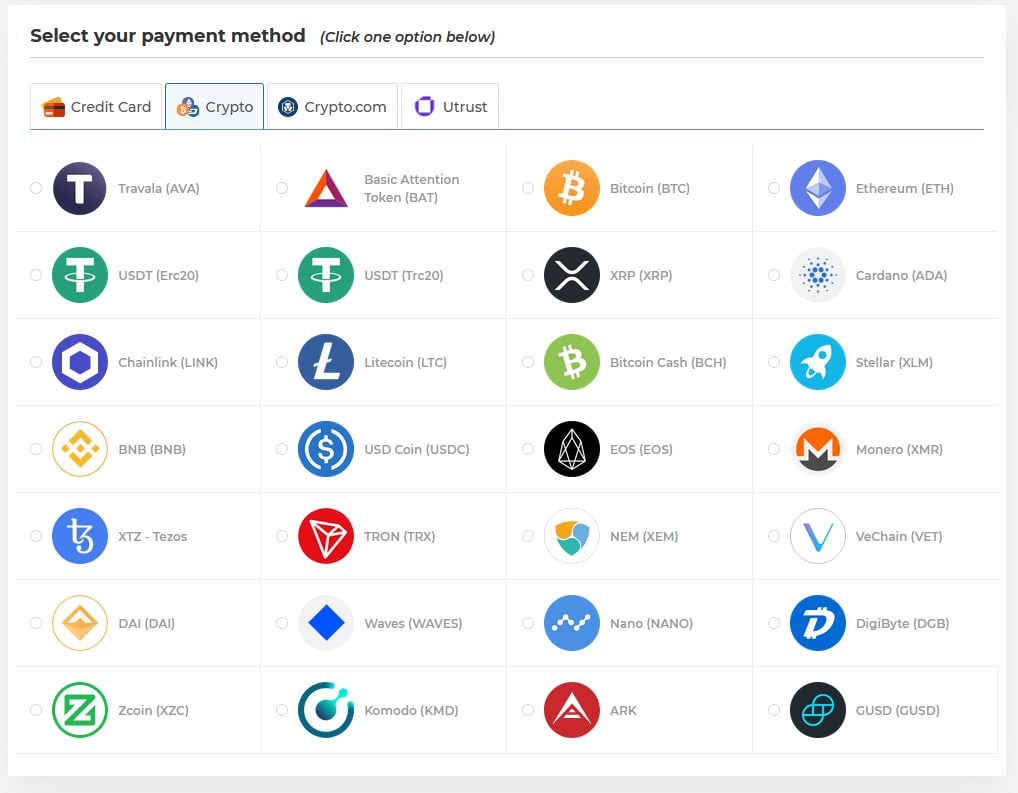This screenshot has height=793, width=1018.
Task: Select the Monero (XMR) radio button
Action: (774, 449)
